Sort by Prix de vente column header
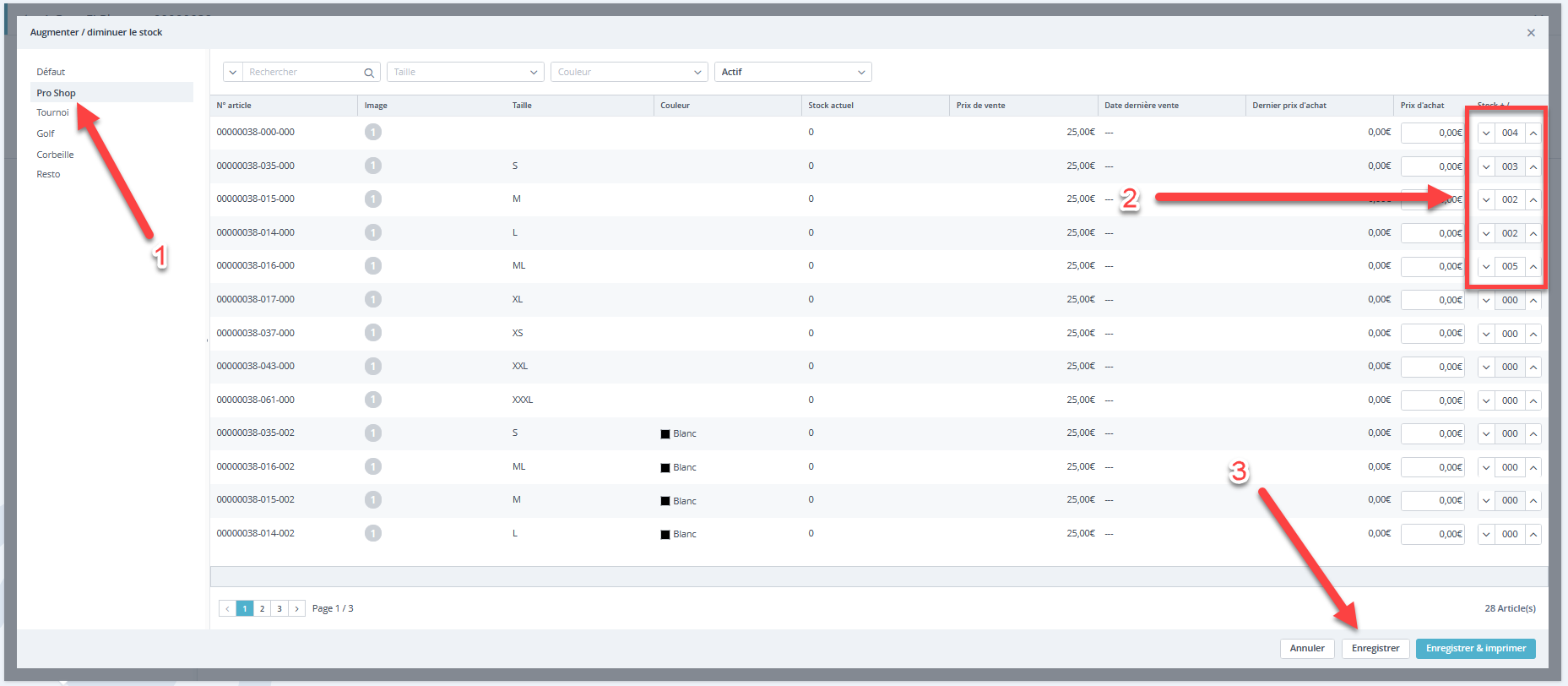This screenshot has height=686, width=1568. point(980,106)
